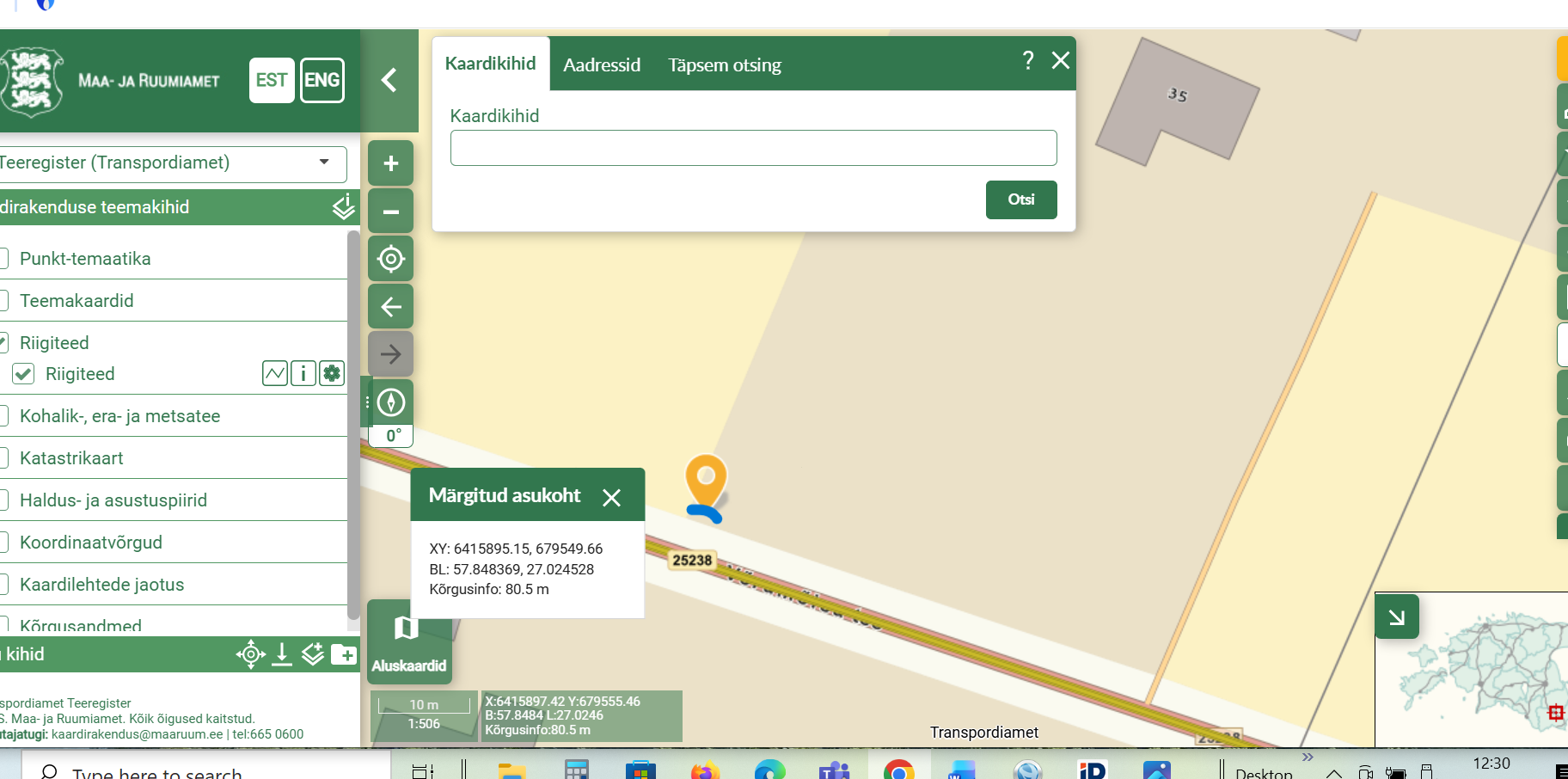Image resolution: width=1568 pixels, height=779 pixels.
Task: Enable the Katastrikaart layer checkbox
Action: click(3, 458)
